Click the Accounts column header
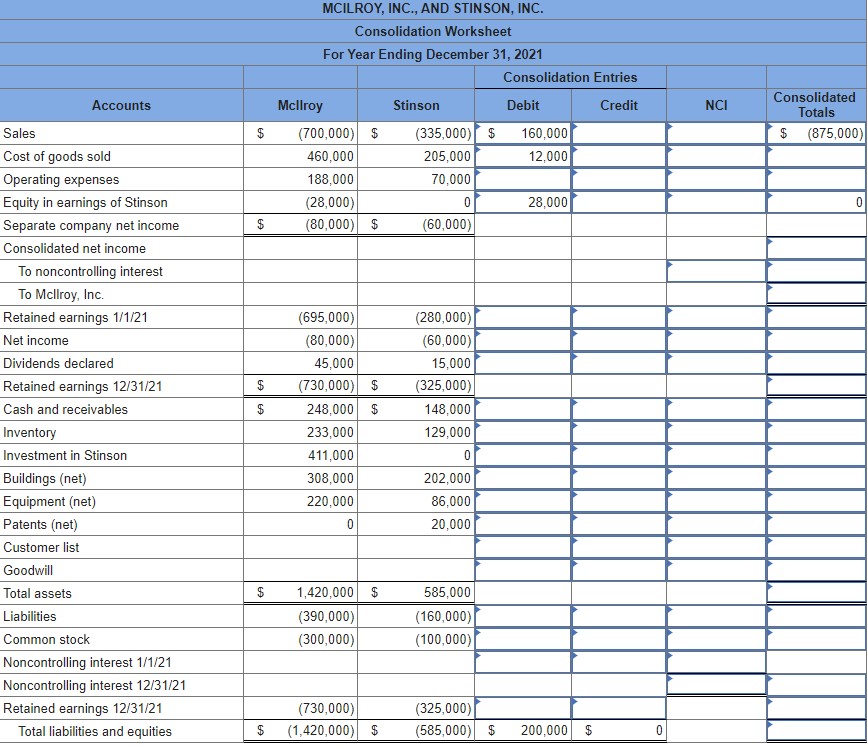868x748 pixels. pyautogui.click(x=121, y=105)
